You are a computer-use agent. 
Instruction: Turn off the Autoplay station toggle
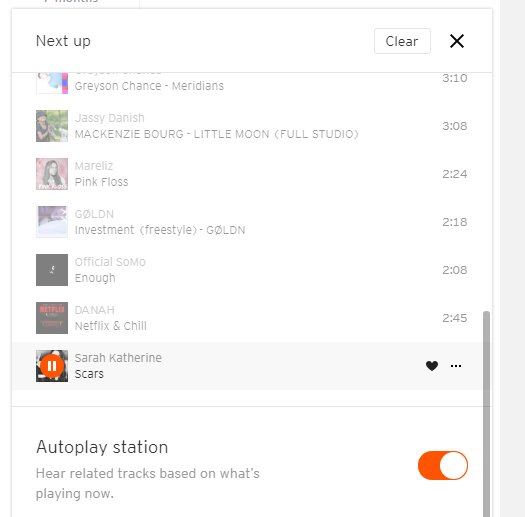point(443,465)
